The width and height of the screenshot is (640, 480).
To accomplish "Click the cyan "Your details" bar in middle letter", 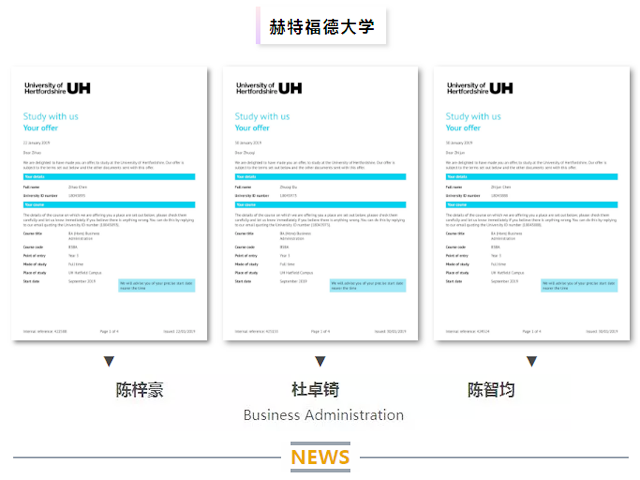I will tap(322, 176).
